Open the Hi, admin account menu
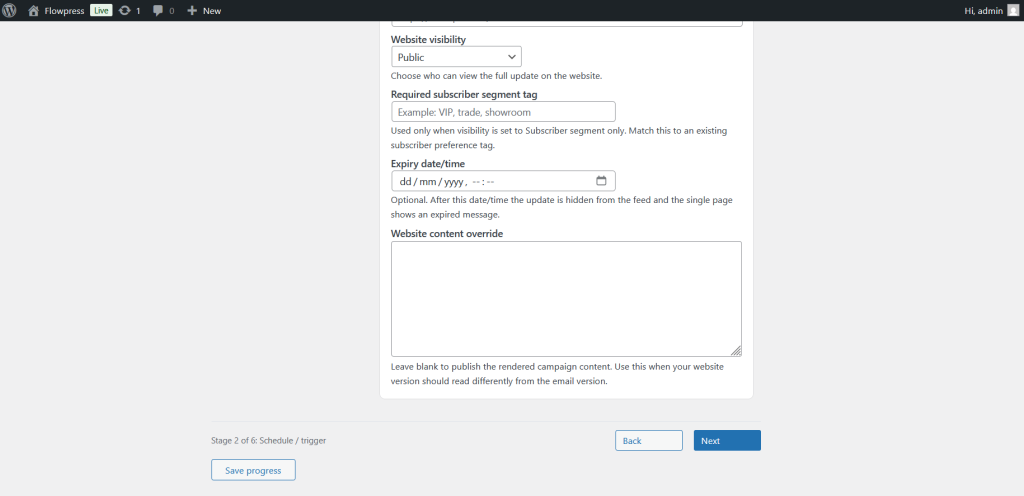 tap(991, 10)
